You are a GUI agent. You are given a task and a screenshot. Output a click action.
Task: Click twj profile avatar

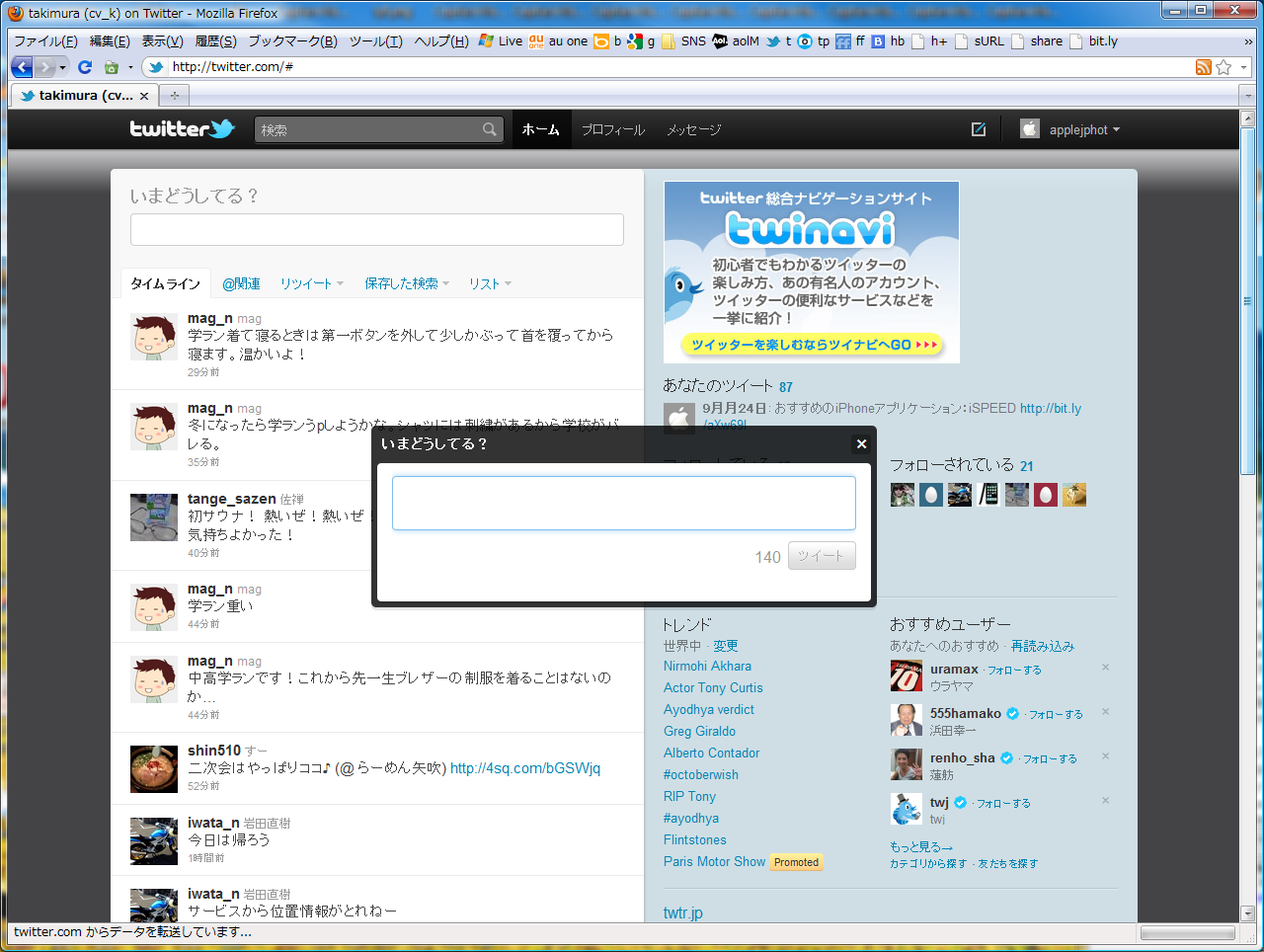tap(906, 809)
